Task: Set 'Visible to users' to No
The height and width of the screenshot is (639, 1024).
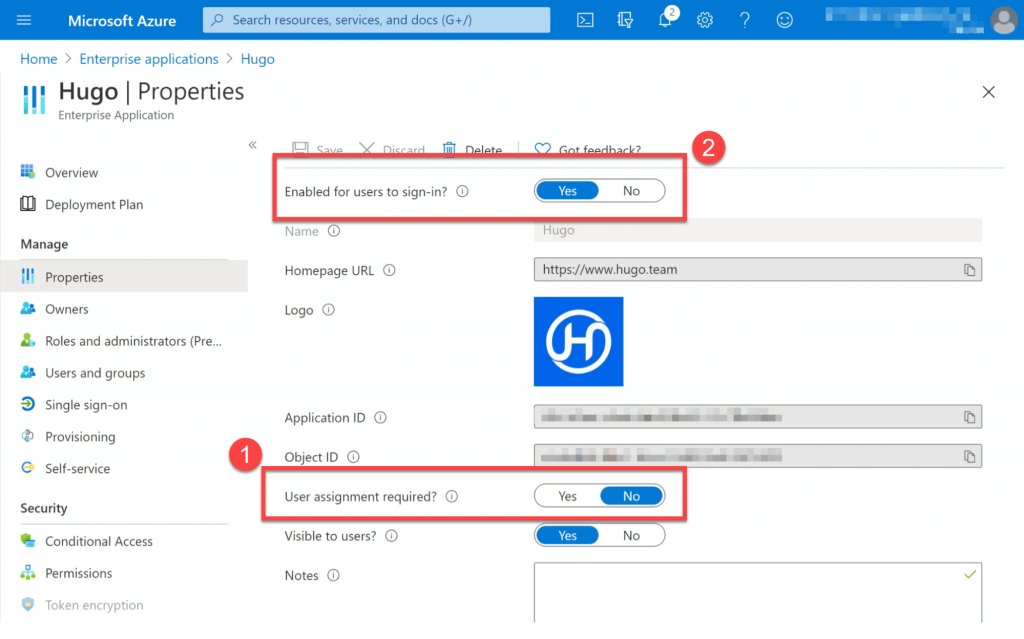Action: click(632, 534)
